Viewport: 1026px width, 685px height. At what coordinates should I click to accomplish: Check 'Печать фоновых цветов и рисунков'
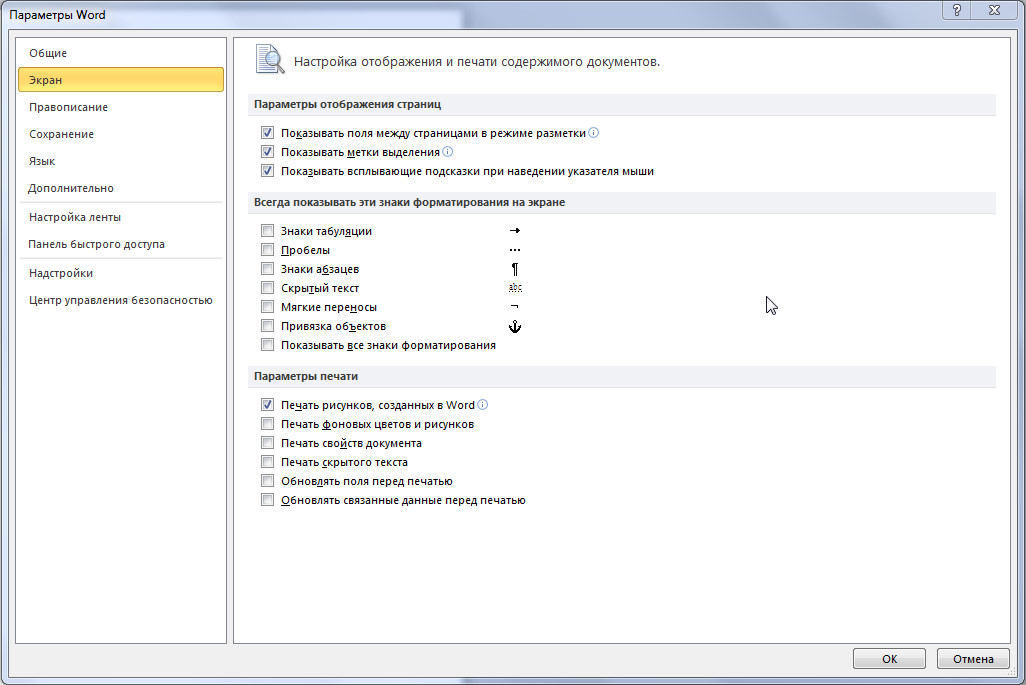click(x=267, y=423)
